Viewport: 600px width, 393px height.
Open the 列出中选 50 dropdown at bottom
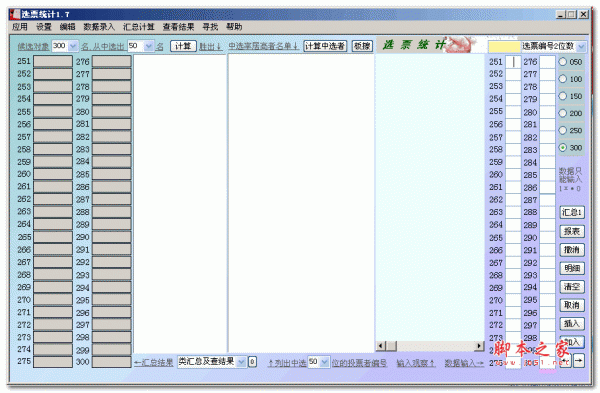(324, 362)
